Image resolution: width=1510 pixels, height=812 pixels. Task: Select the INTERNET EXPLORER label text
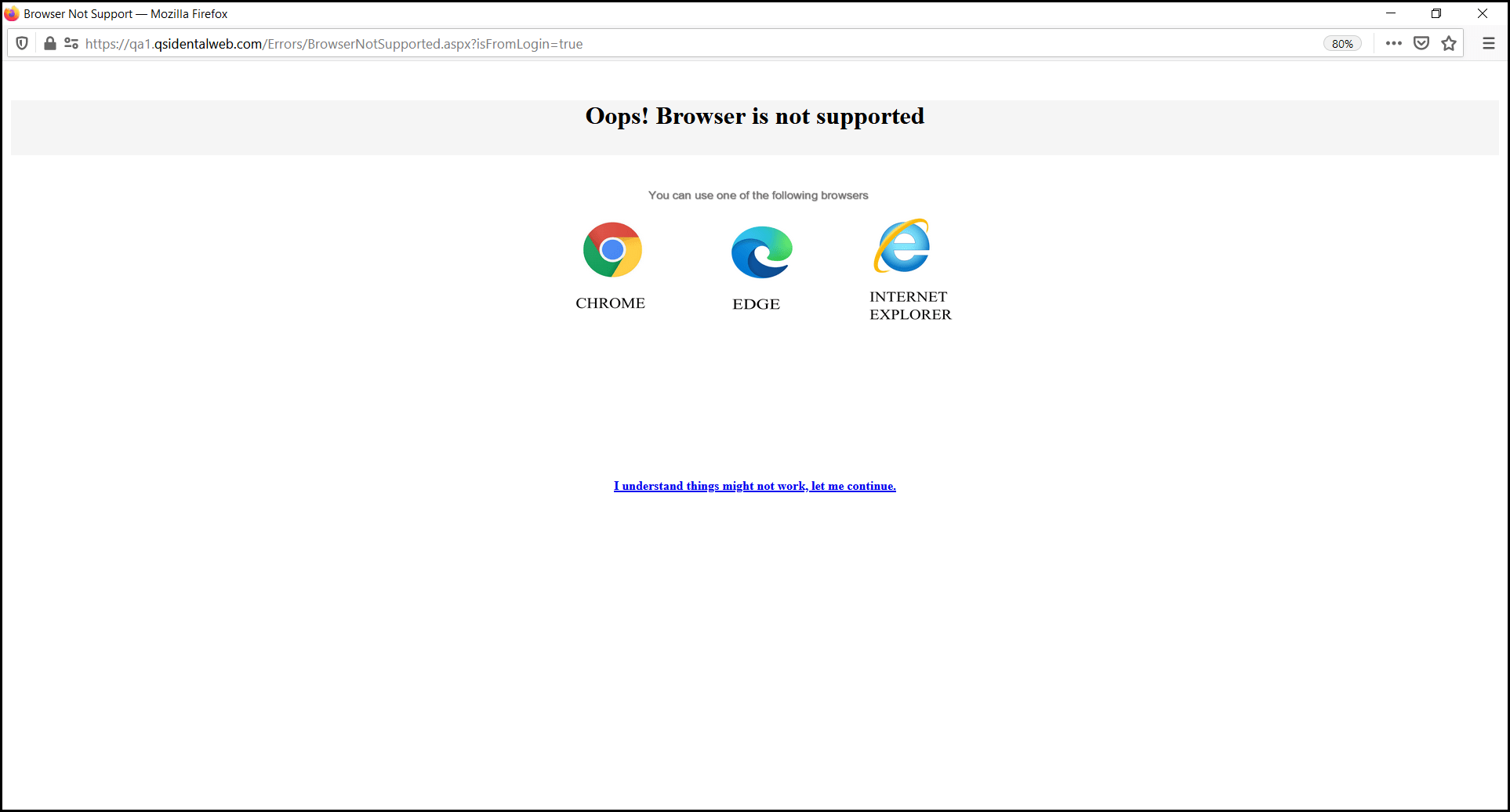pos(910,306)
